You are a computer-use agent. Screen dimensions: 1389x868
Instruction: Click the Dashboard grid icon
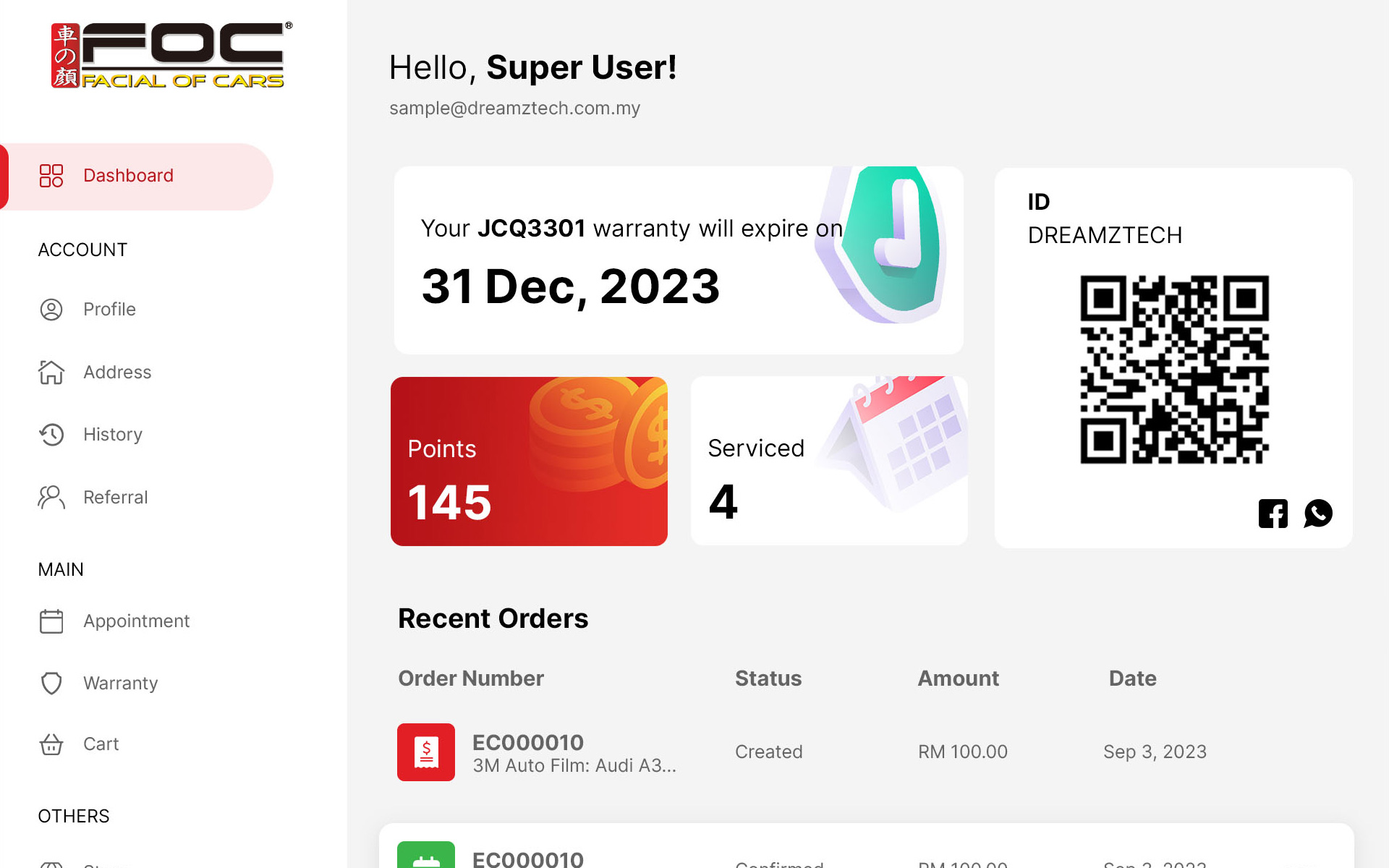[51, 176]
